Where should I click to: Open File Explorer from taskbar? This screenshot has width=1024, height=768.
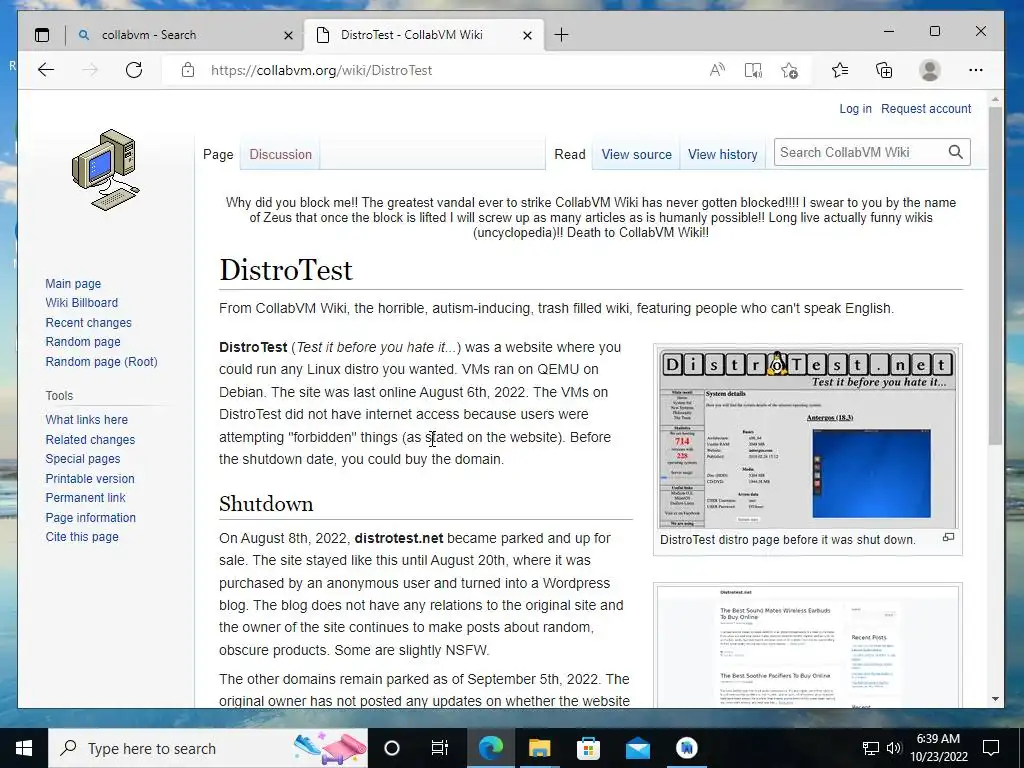point(539,748)
